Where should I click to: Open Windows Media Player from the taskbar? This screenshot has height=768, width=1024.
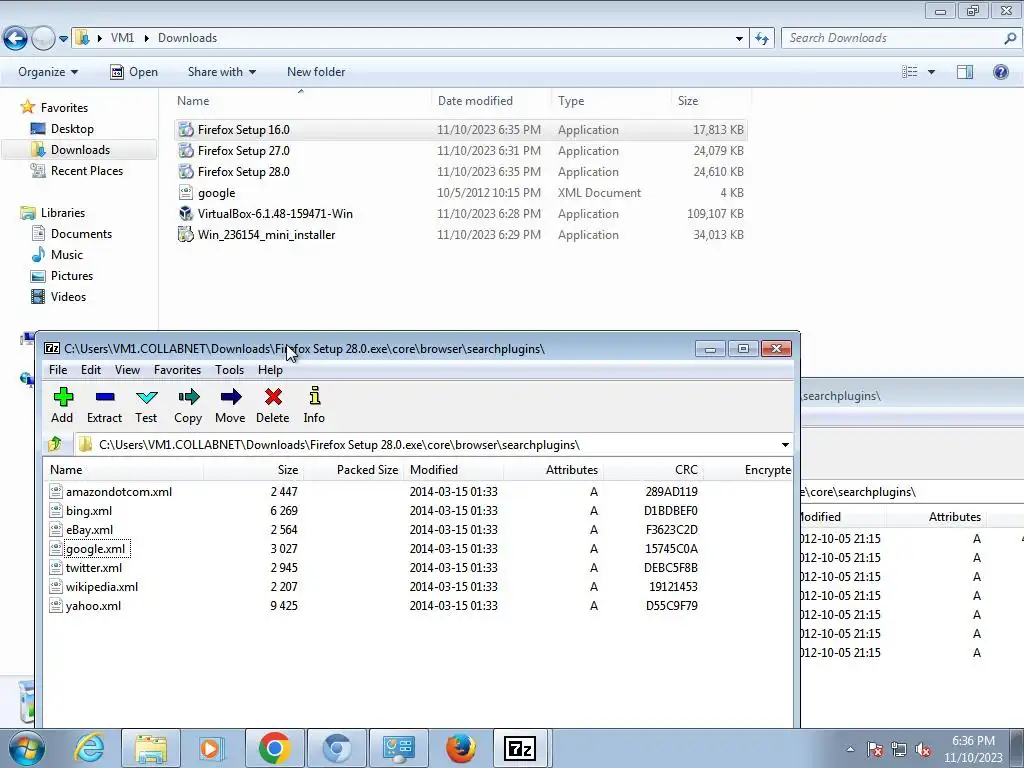210,748
